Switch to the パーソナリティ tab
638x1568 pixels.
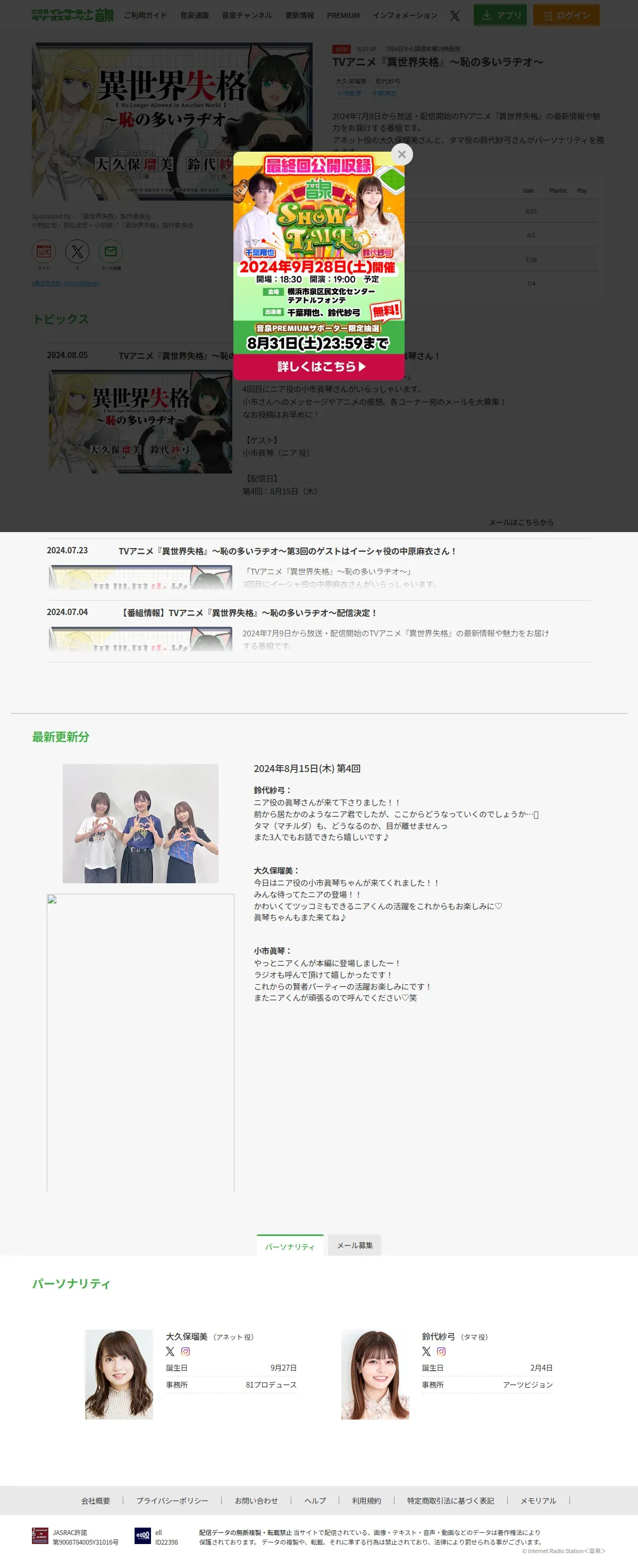290,1246
